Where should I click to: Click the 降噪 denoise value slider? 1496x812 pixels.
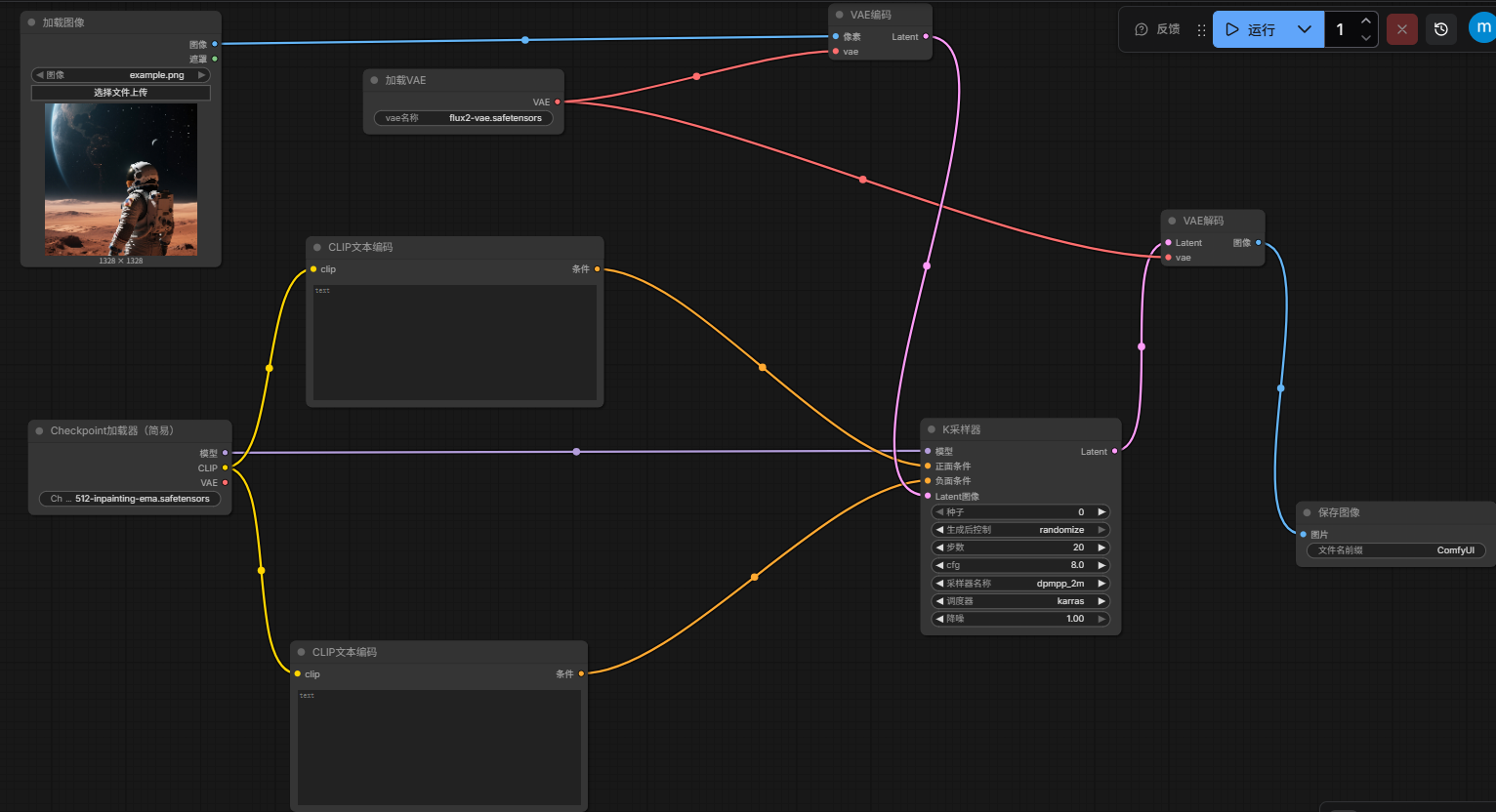pyautogui.click(x=1020, y=619)
